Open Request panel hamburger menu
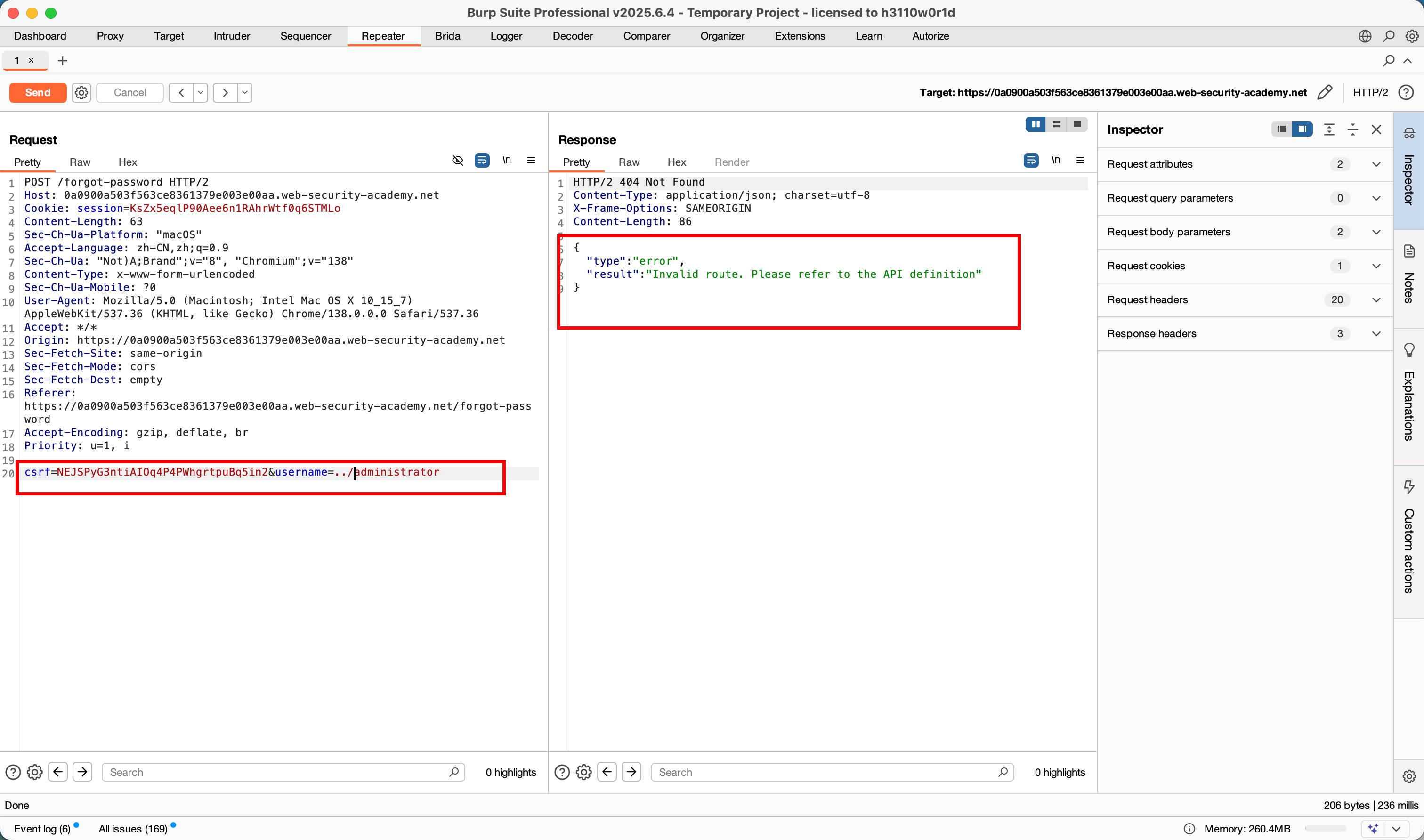 pyautogui.click(x=531, y=161)
